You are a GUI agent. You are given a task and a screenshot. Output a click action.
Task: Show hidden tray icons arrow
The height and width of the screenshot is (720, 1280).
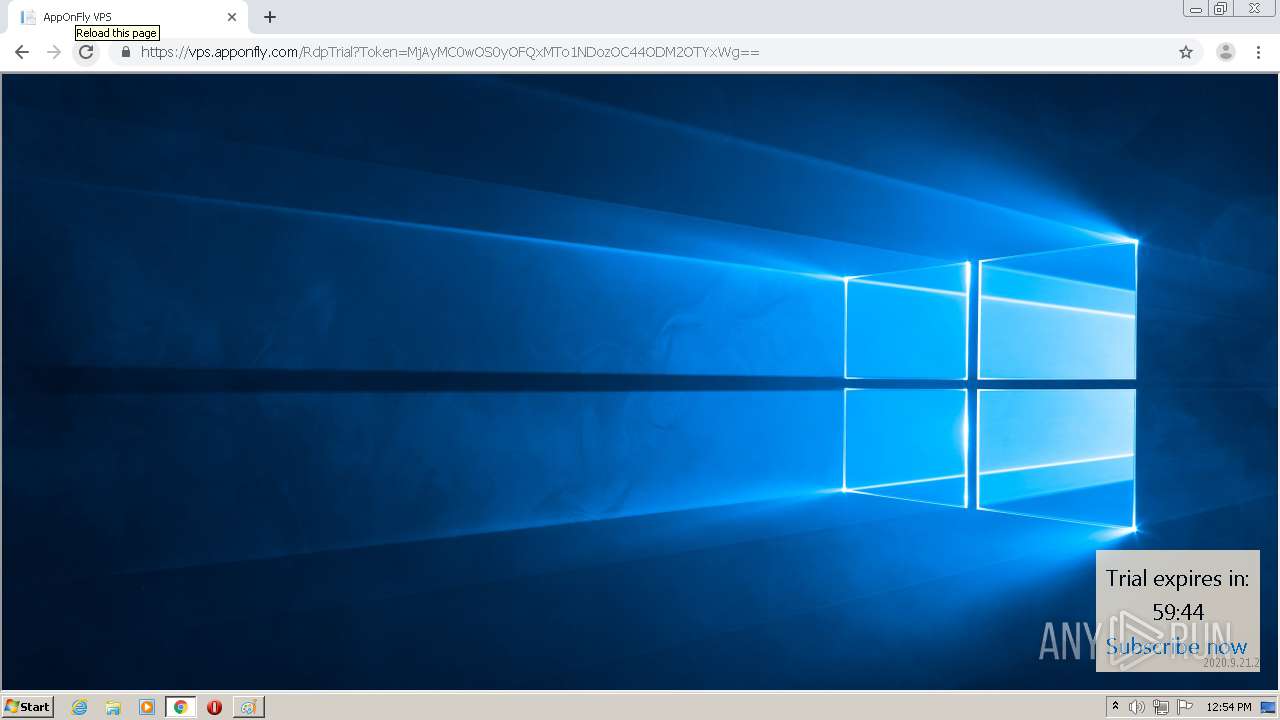pos(1115,707)
